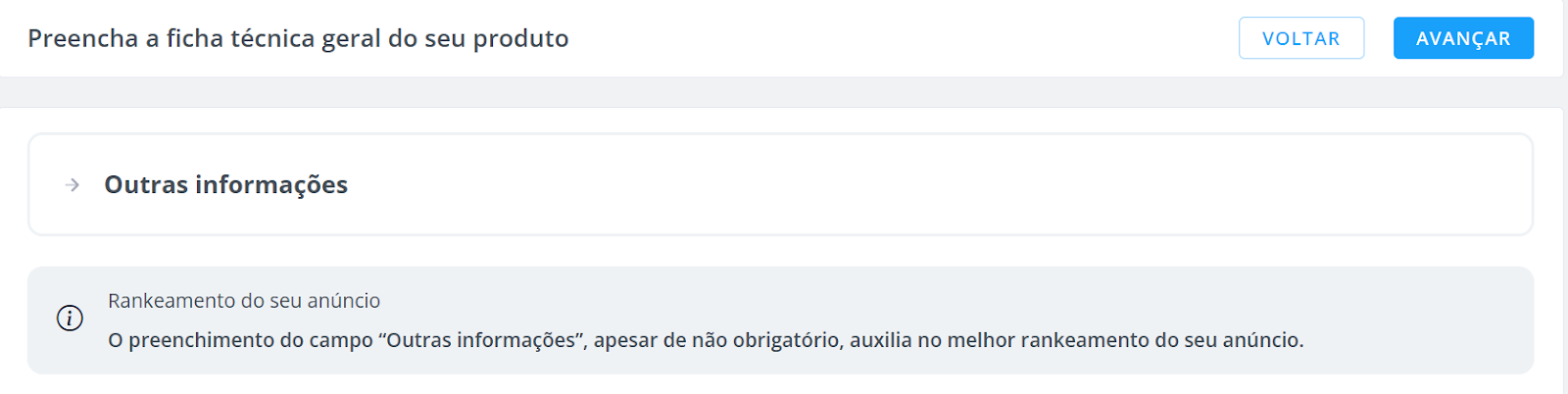The width and height of the screenshot is (1568, 394).
Task: Open the Outras informações section title
Action: (x=226, y=184)
